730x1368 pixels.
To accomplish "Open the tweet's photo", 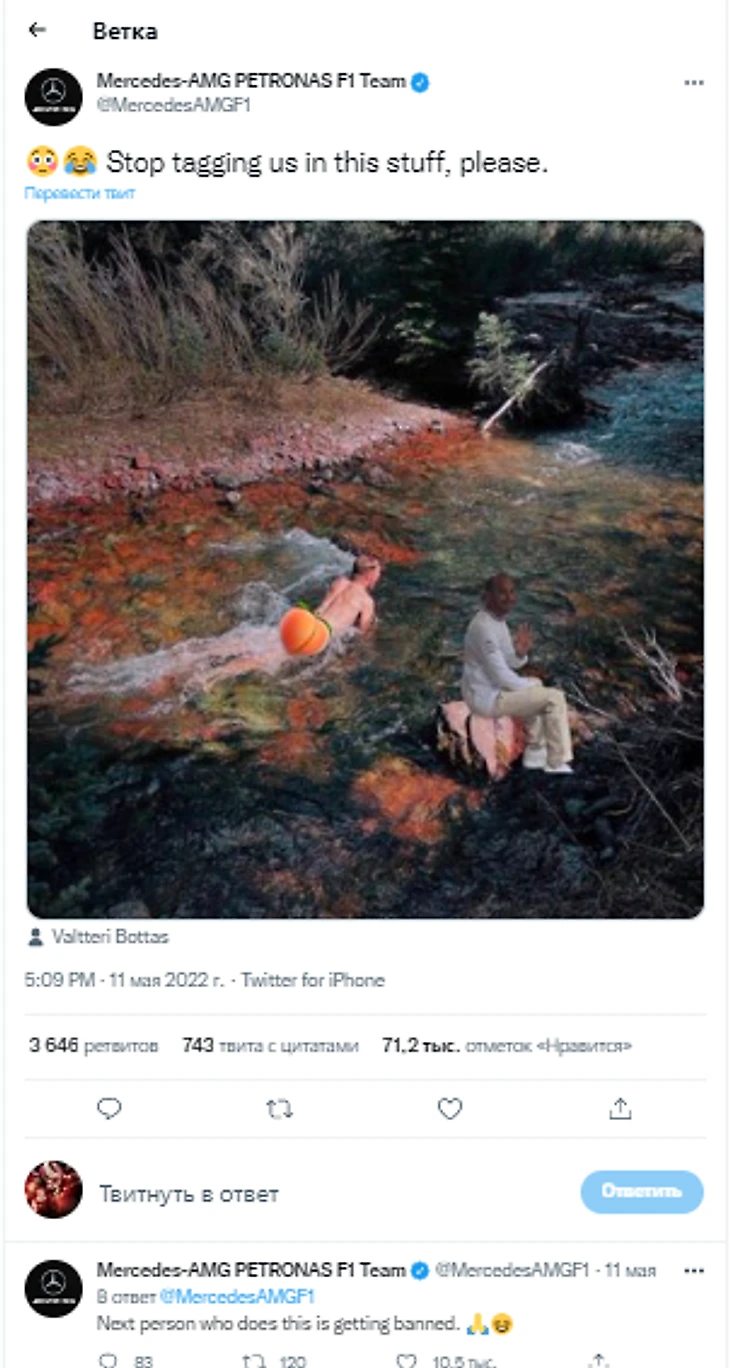I will (x=365, y=568).
